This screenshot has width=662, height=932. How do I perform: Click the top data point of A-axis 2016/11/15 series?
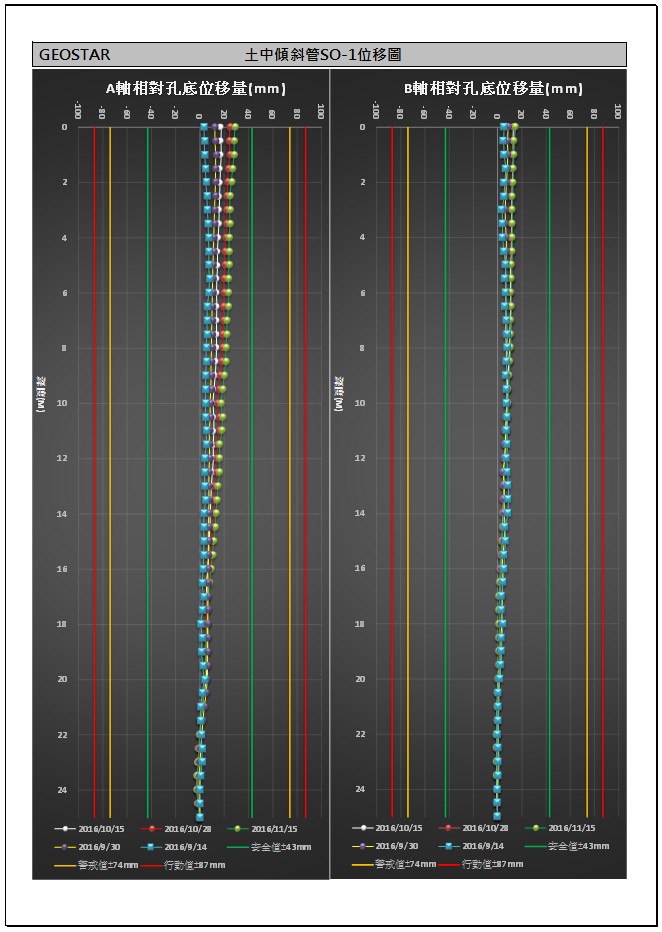[234, 127]
